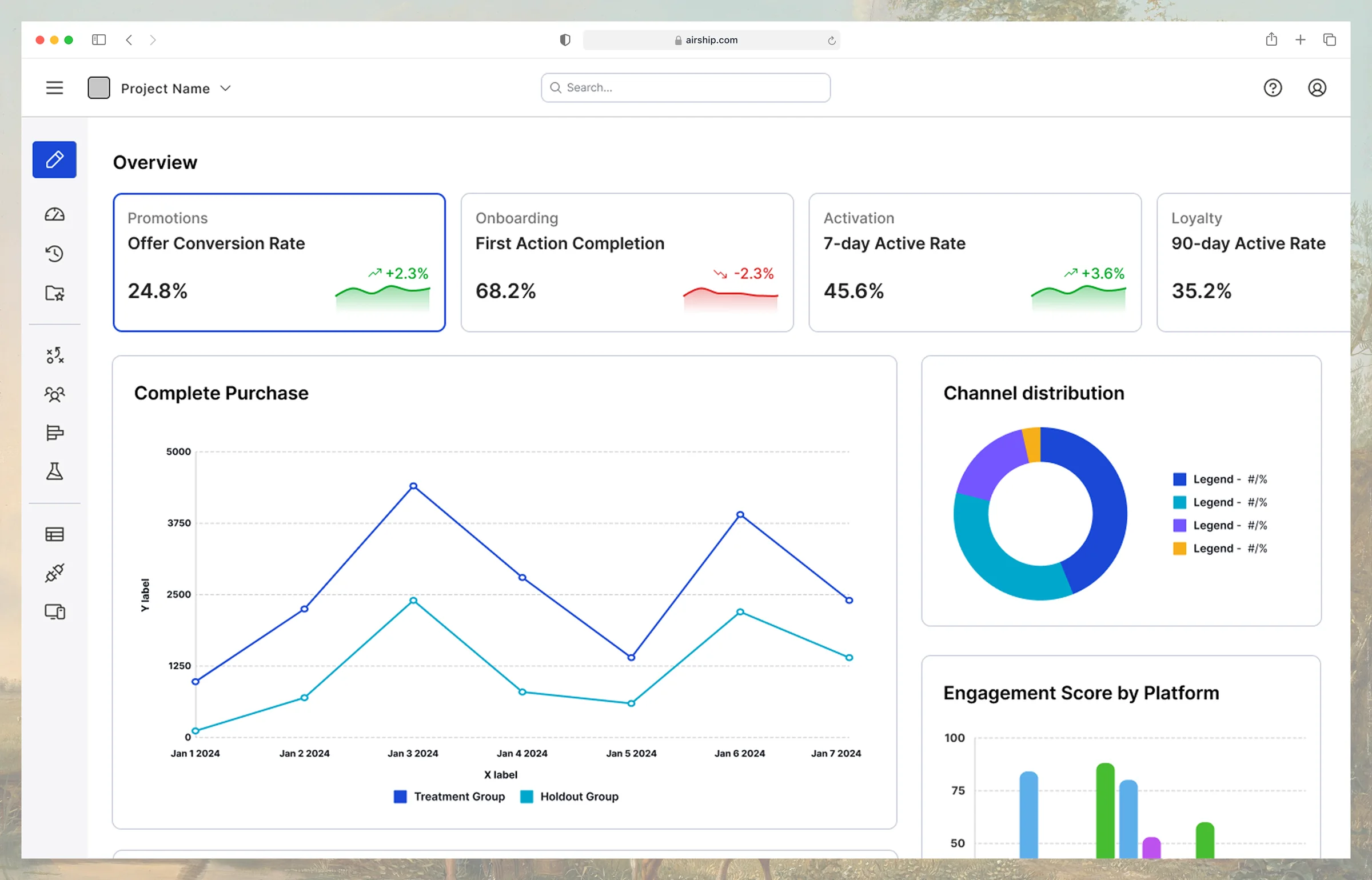
Task: Open the journeys strategy icon
Action: pyautogui.click(x=55, y=355)
